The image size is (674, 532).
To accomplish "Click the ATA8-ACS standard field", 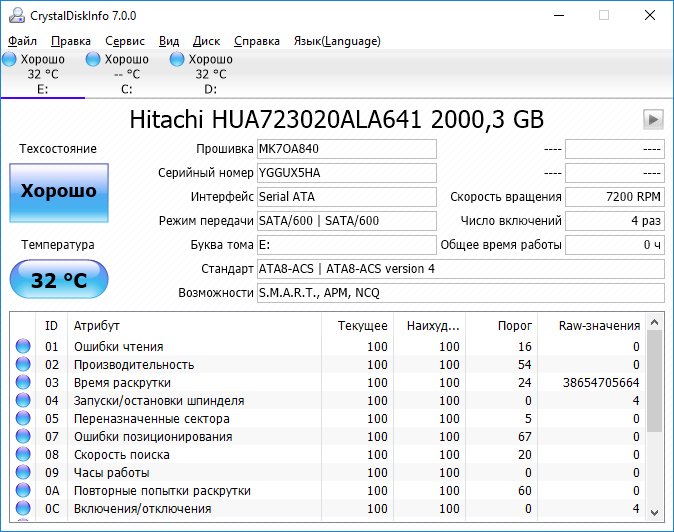I will pos(461,269).
